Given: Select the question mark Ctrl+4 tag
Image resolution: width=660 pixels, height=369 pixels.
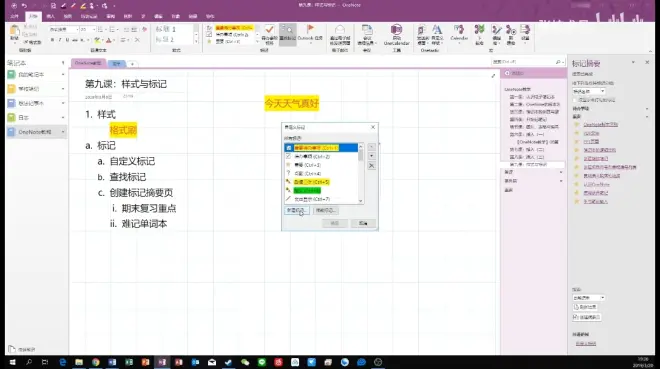Looking at the screenshot, I should (x=322, y=173).
